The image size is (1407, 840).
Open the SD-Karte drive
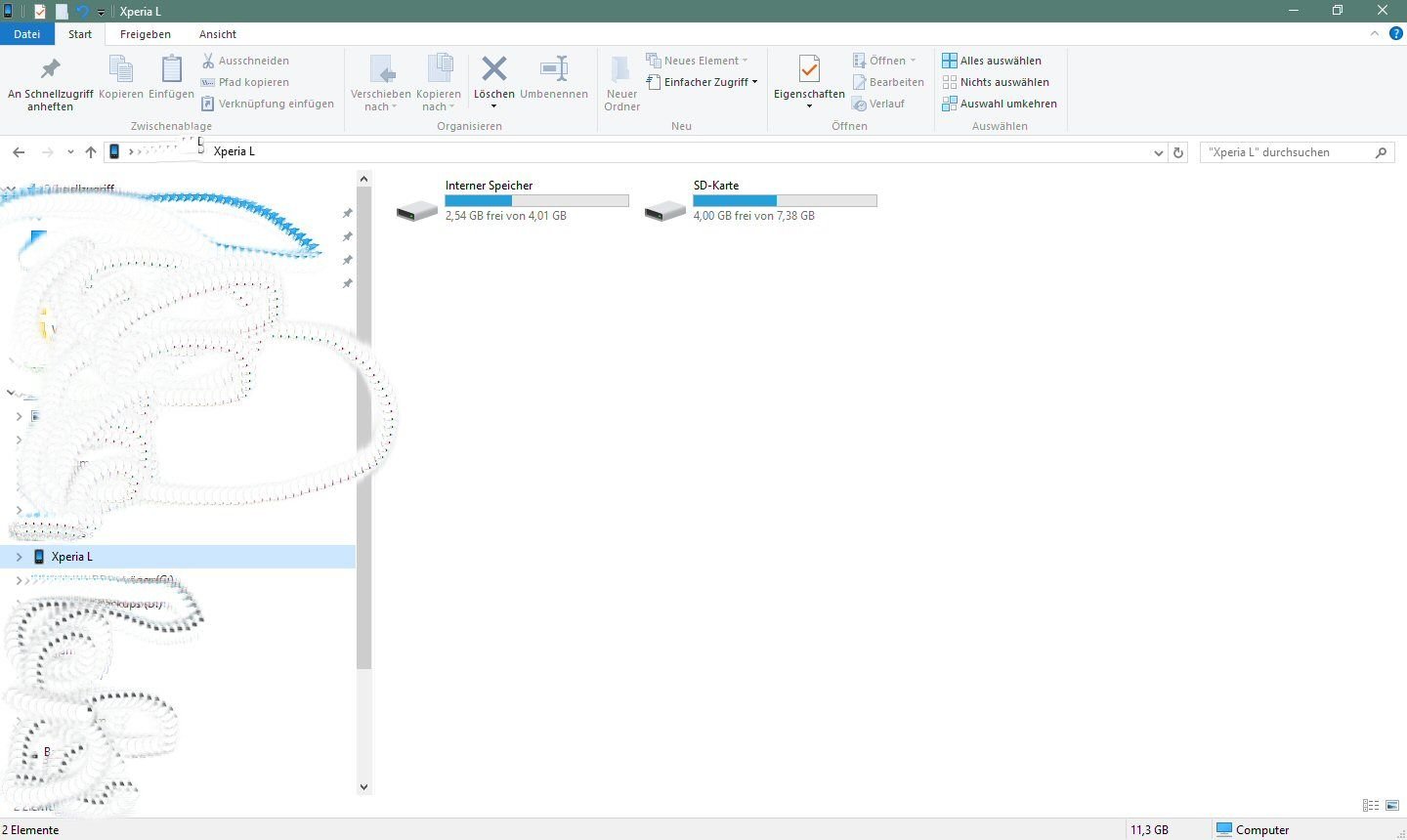[x=665, y=209]
